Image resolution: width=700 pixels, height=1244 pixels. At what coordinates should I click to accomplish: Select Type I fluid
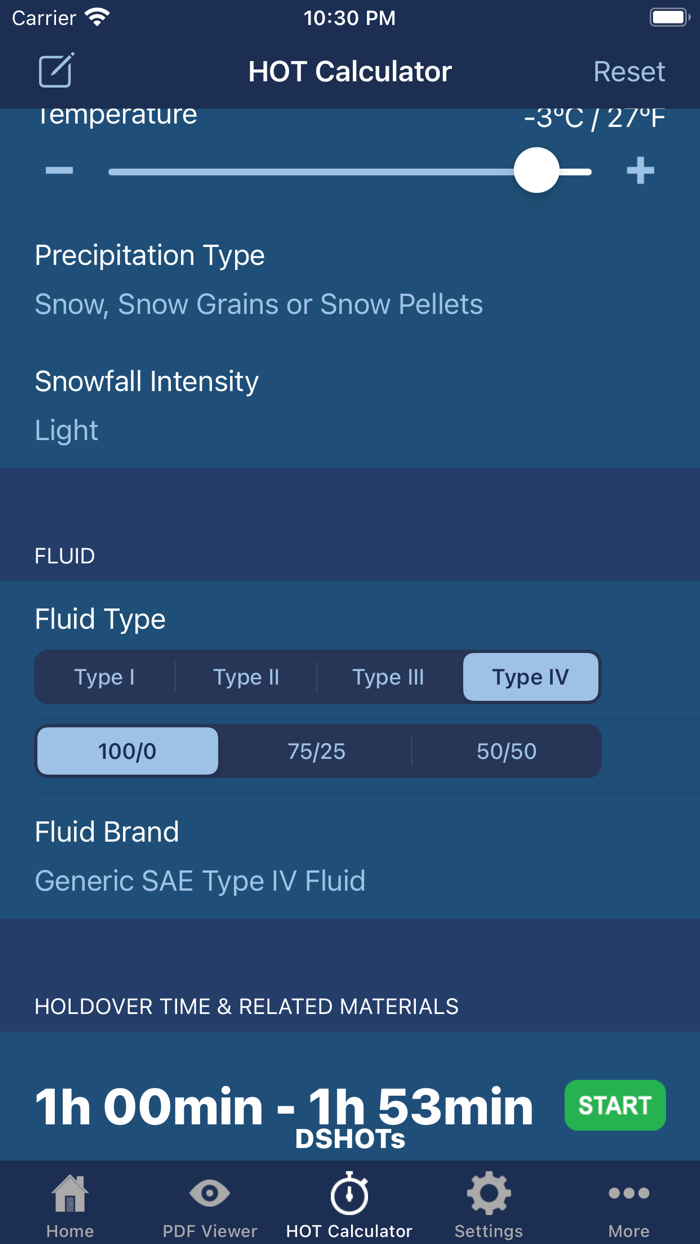click(105, 677)
